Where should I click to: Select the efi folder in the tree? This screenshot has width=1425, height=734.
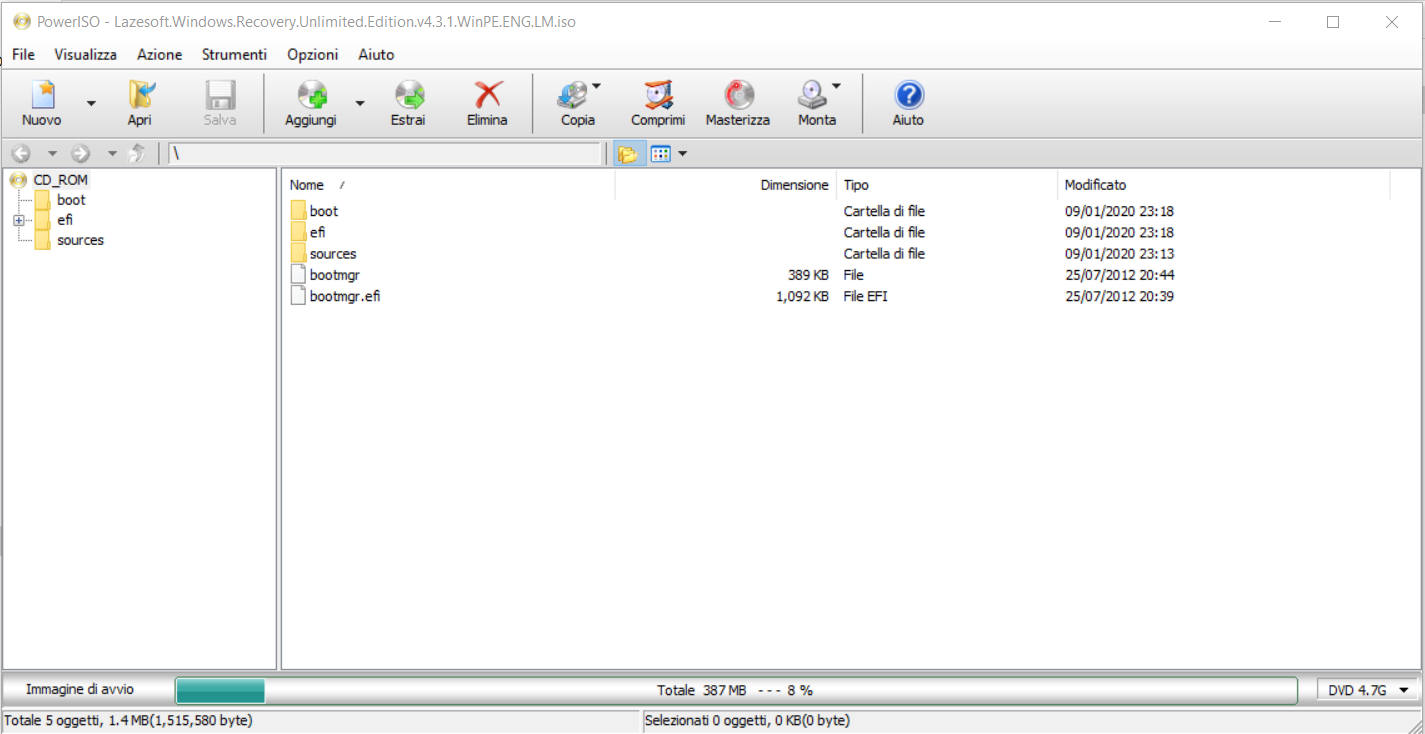[x=64, y=220]
